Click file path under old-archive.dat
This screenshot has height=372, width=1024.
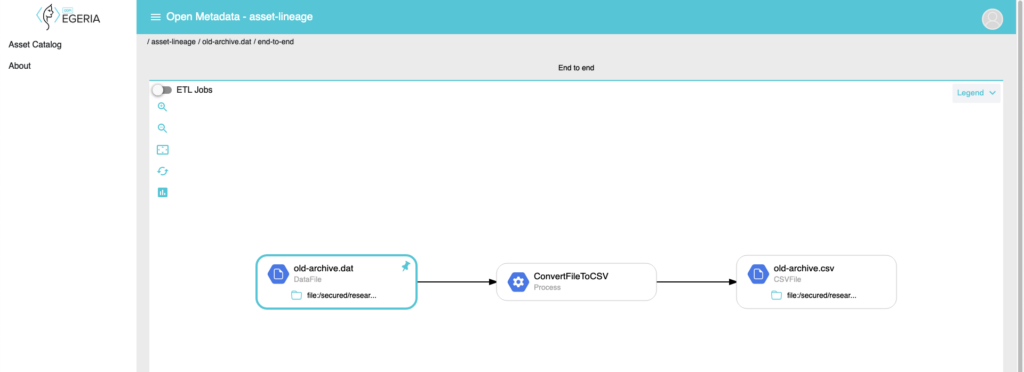click(342, 296)
